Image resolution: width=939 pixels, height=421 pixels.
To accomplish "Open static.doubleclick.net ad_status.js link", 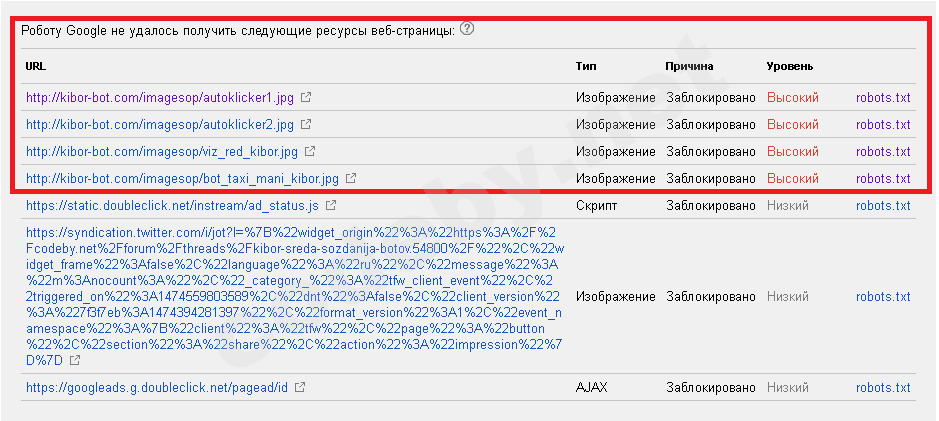I will [x=172, y=206].
